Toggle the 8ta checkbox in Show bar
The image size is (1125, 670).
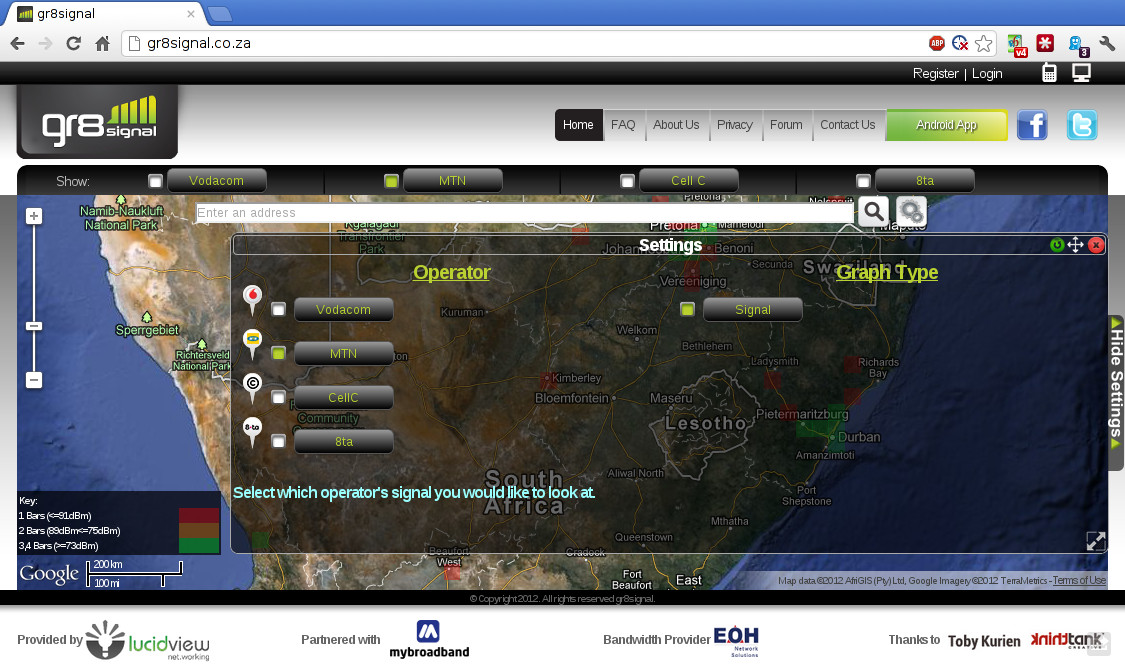(863, 181)
